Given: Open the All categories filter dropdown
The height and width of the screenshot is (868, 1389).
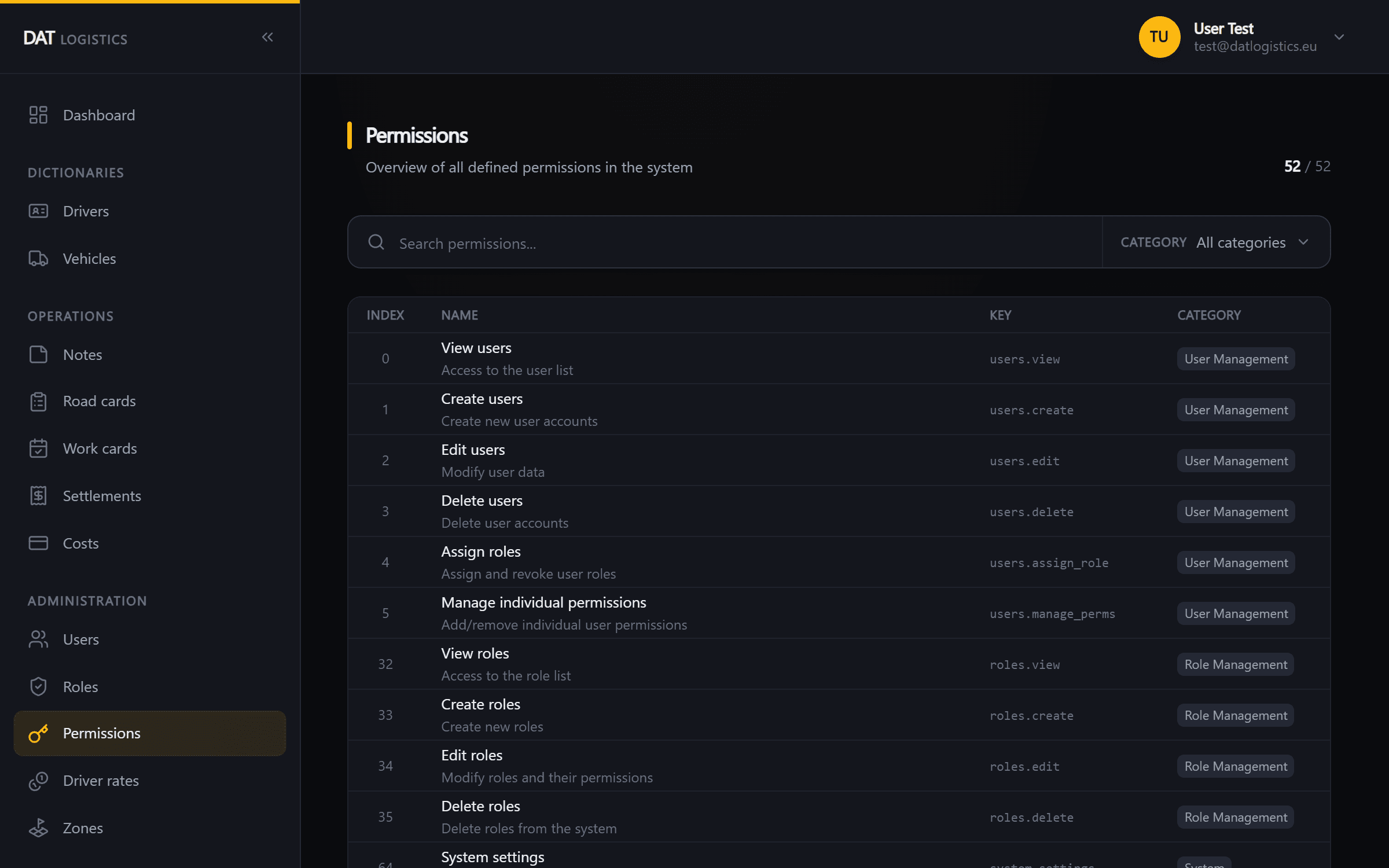Looking at the screenshot, I should point(1217,242).
